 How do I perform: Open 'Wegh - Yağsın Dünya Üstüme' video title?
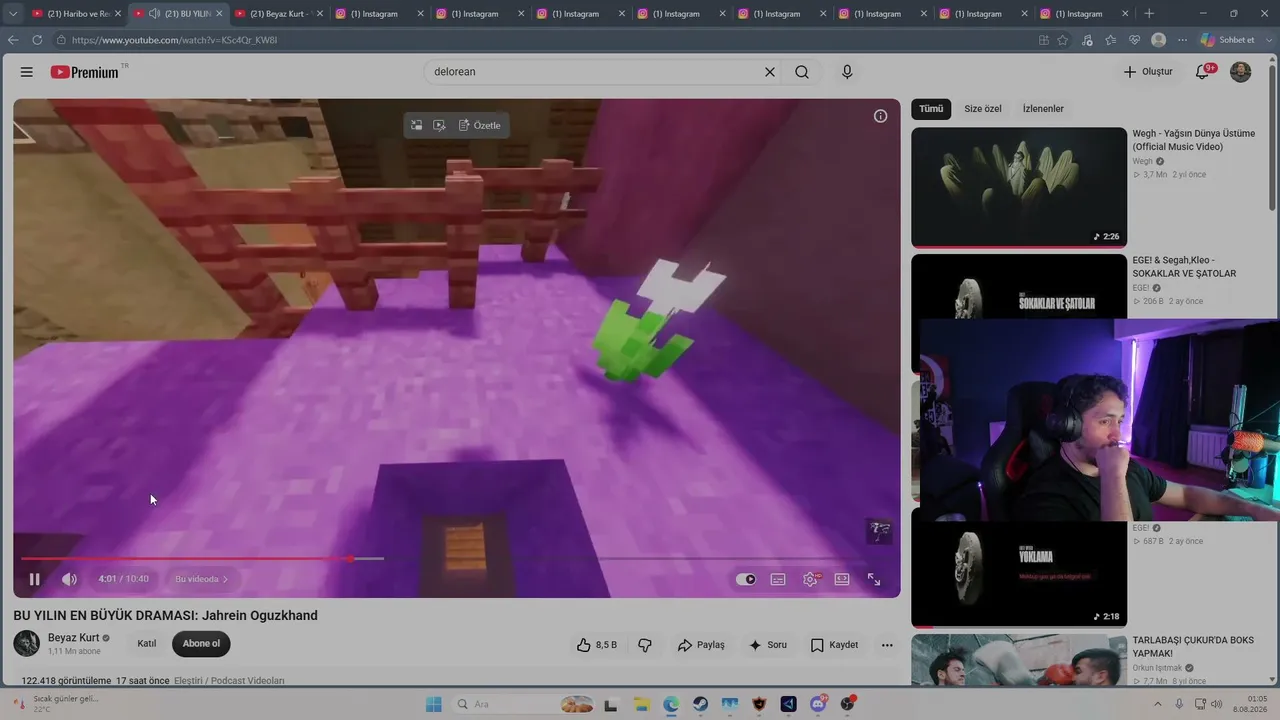coord(1194,140)
